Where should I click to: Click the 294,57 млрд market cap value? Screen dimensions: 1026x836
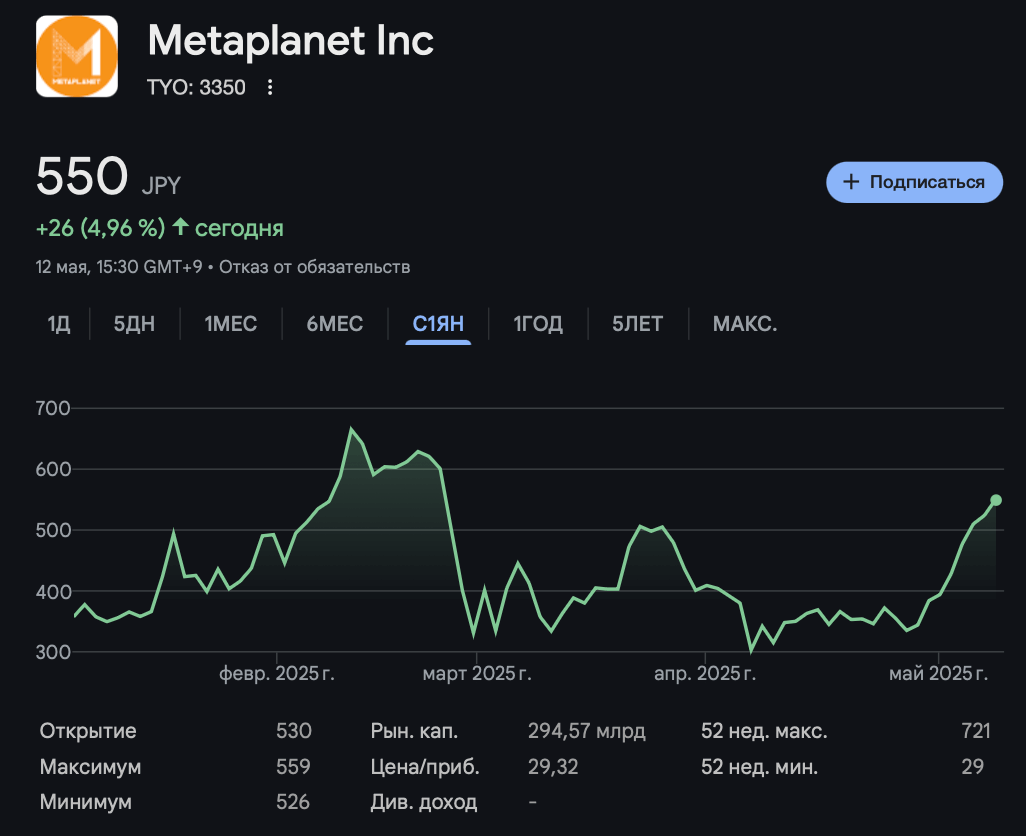click(x=587, y=731)
